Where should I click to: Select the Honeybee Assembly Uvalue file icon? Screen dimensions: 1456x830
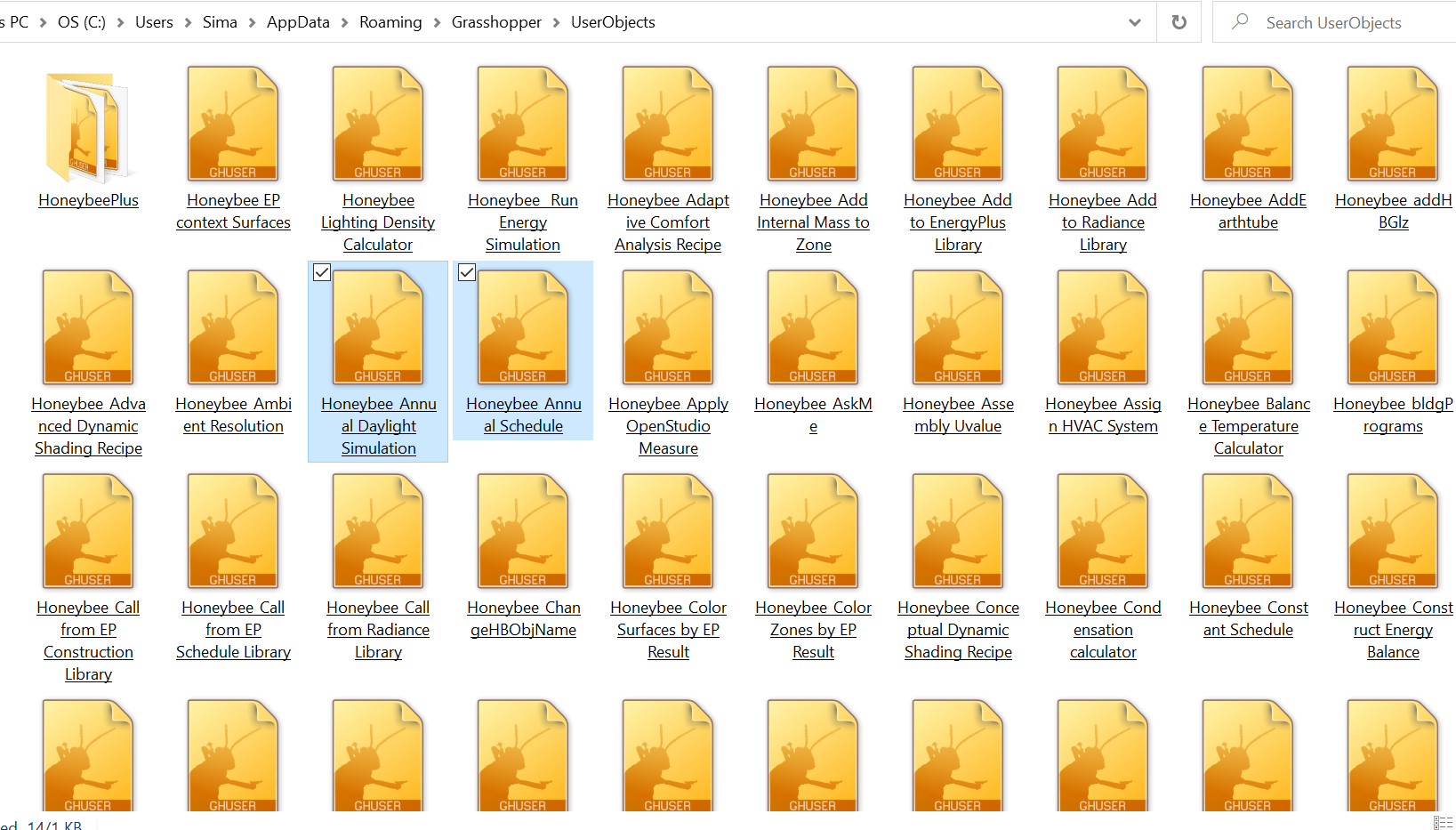pos(958,327)
